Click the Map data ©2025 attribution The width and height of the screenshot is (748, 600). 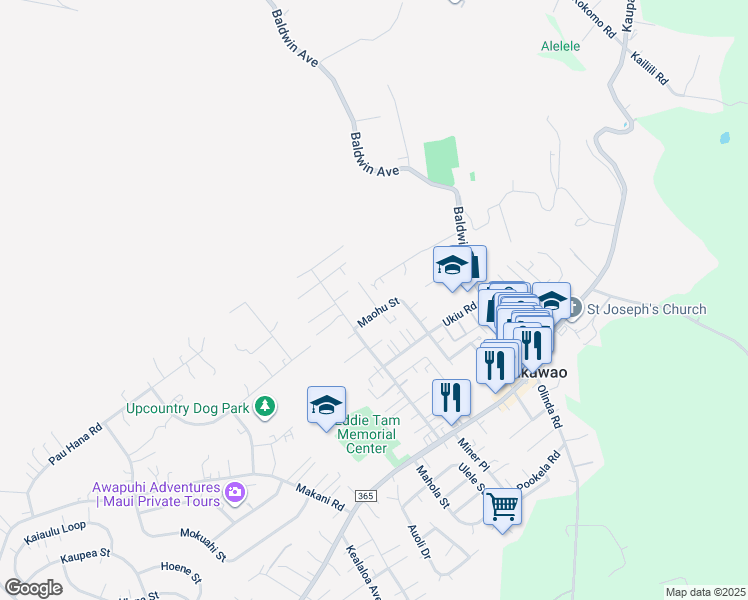706,592
